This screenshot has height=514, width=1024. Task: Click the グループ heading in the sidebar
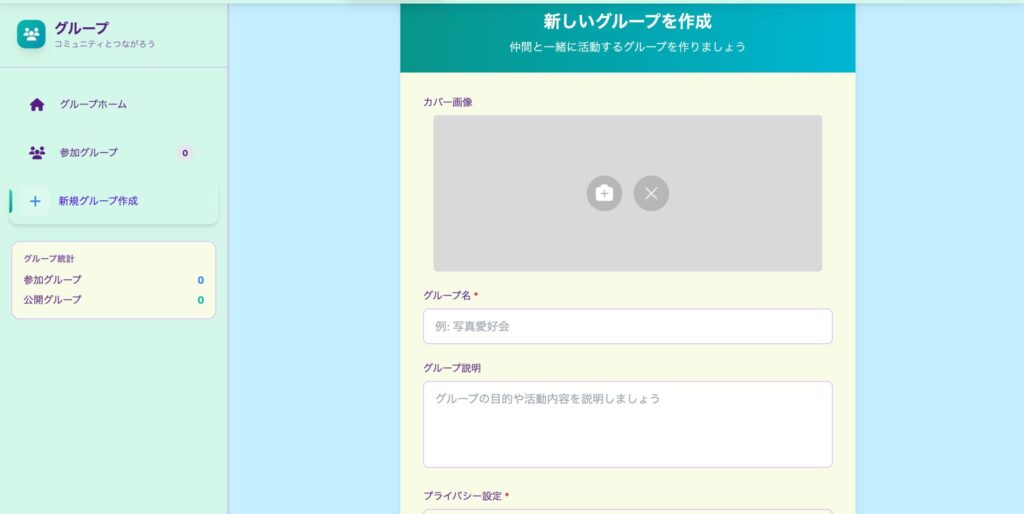tap(81, 28)
